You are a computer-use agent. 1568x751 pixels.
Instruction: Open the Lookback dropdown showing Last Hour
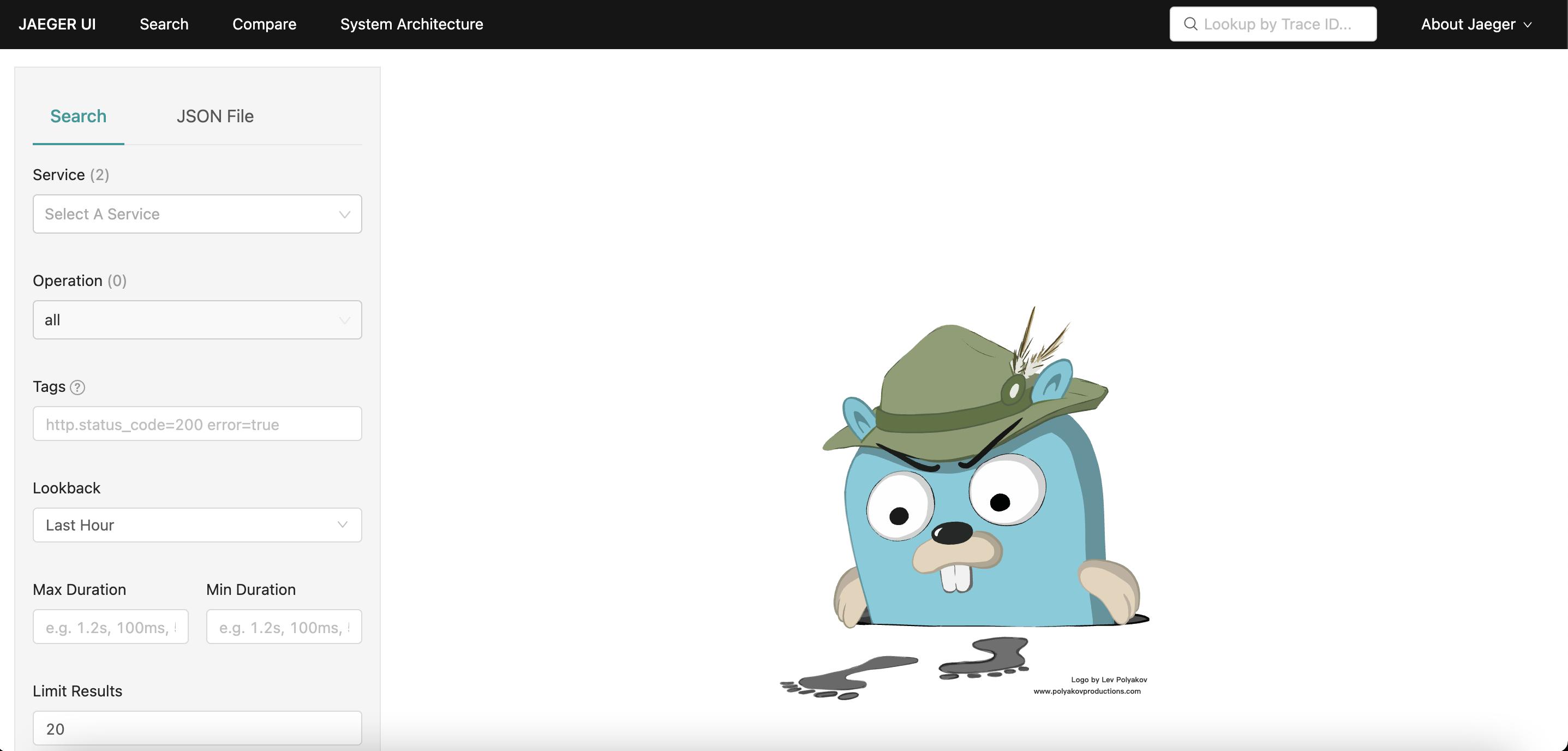pyautogui.click(x=197, y=525)
